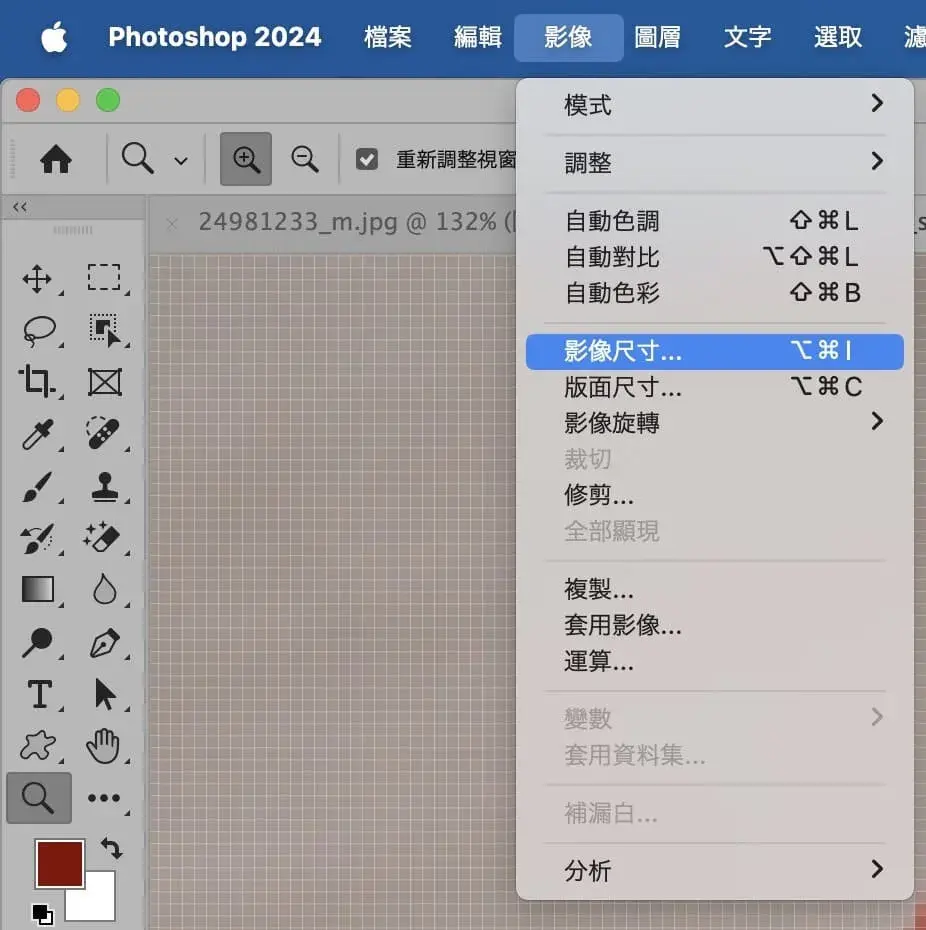Select the Clone Stamp tool
The height and width of the screenshot is (930, 926).
[104, 486]
